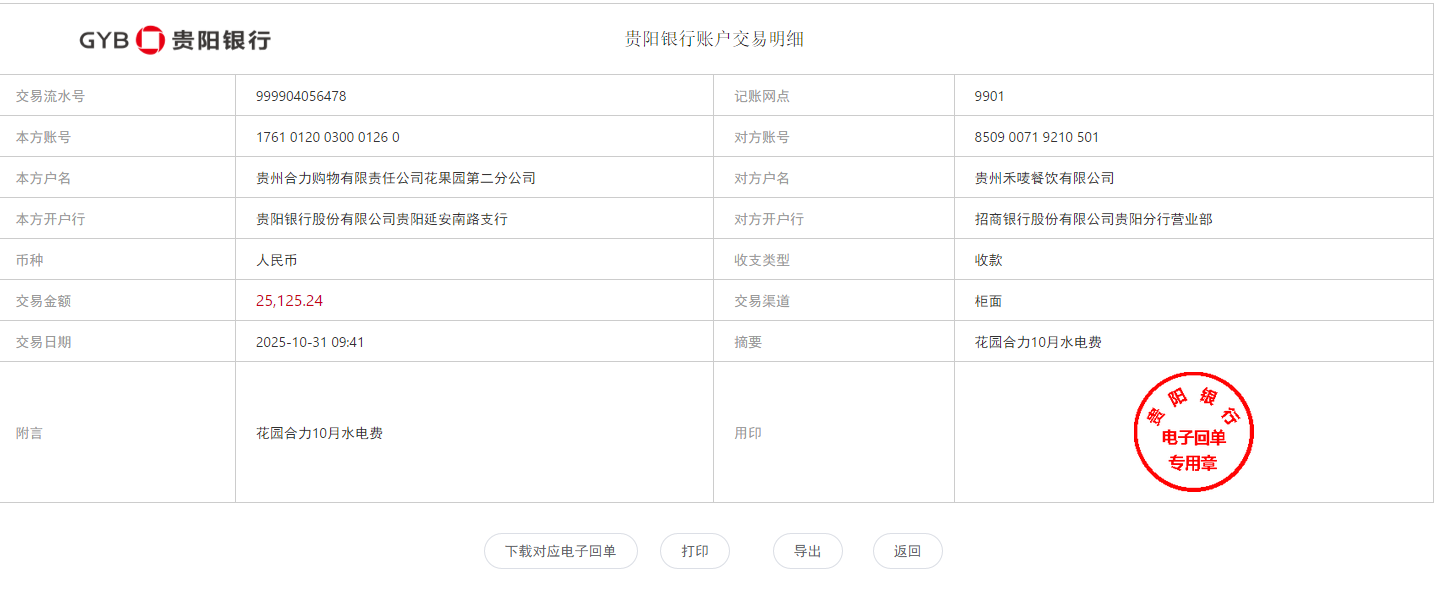The width and height of the screenshot is (1437, 593).
Task: Click the 贵阳银行账户交易明细 page title
Action: [x=714, y=39]
